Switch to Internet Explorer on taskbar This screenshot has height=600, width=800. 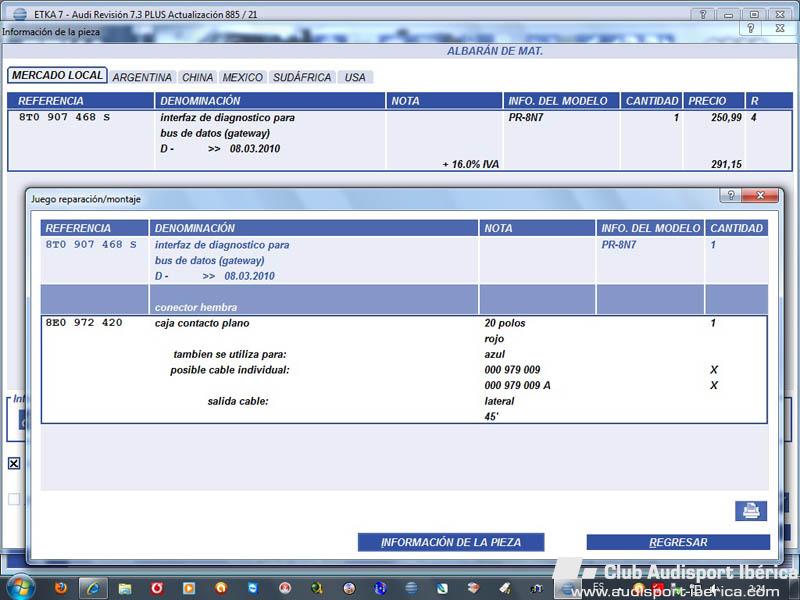tap(93, 588)
